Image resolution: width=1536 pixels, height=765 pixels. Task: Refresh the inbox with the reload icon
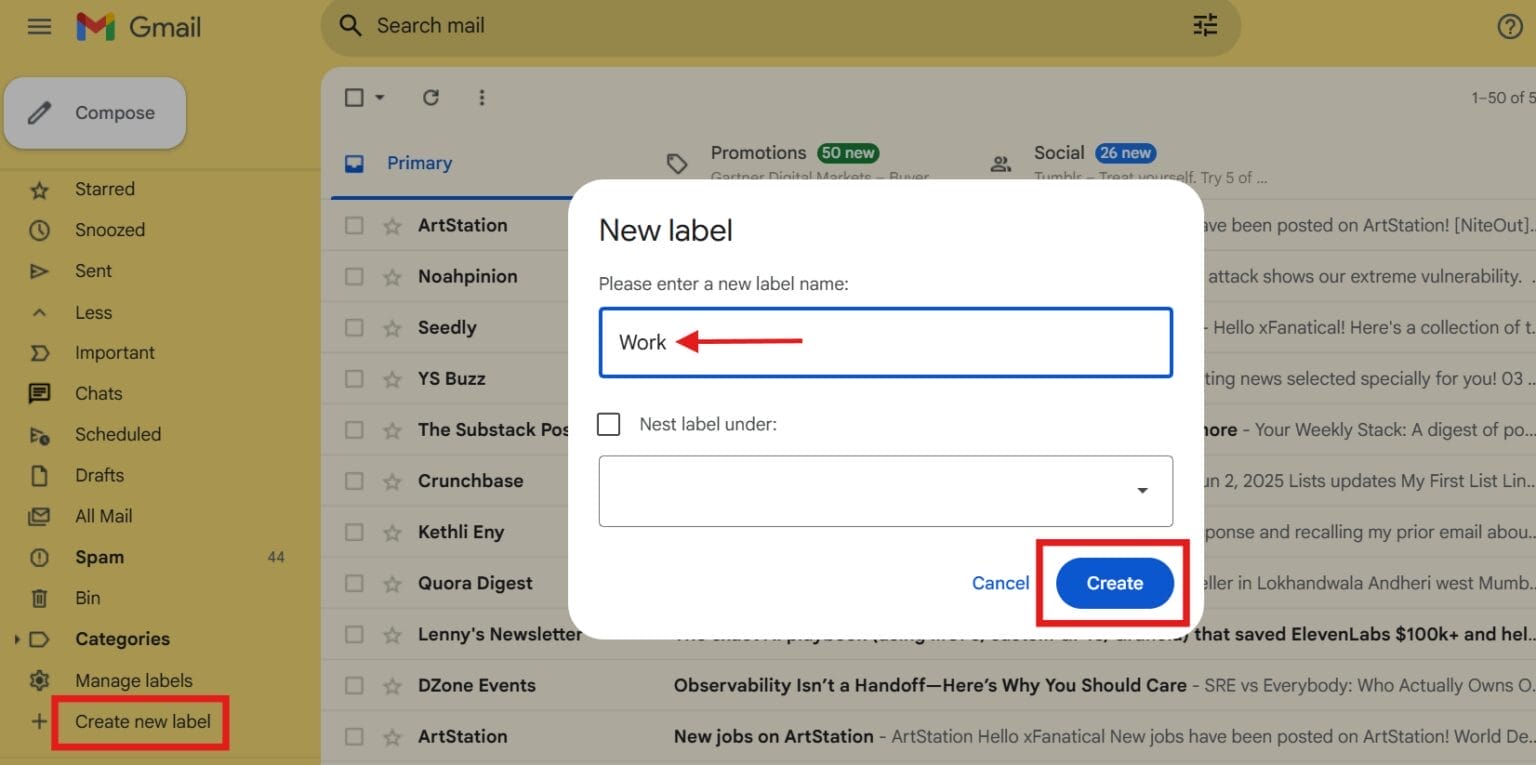click(430, 97)
